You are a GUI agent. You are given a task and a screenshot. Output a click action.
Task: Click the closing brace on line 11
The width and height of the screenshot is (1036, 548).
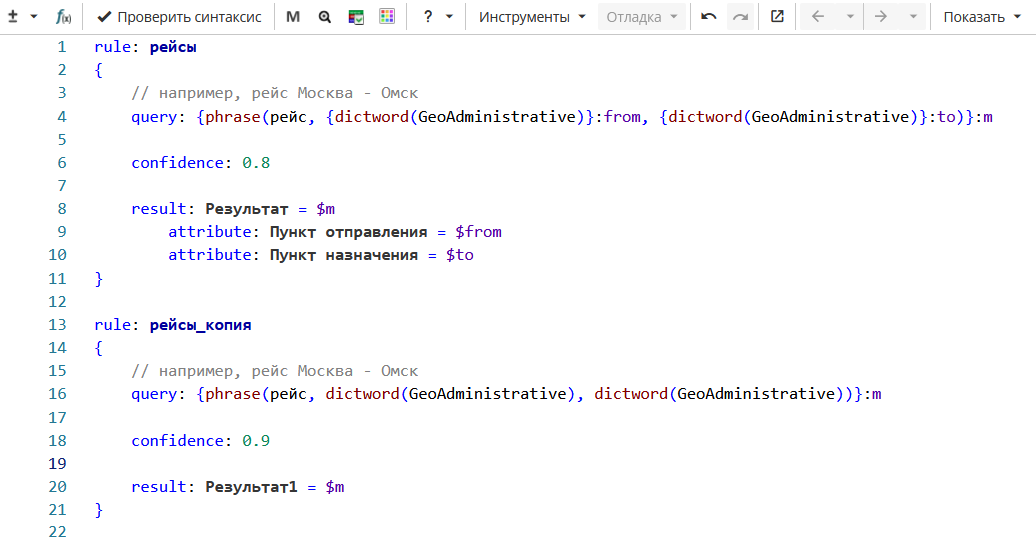pos(99,279)
